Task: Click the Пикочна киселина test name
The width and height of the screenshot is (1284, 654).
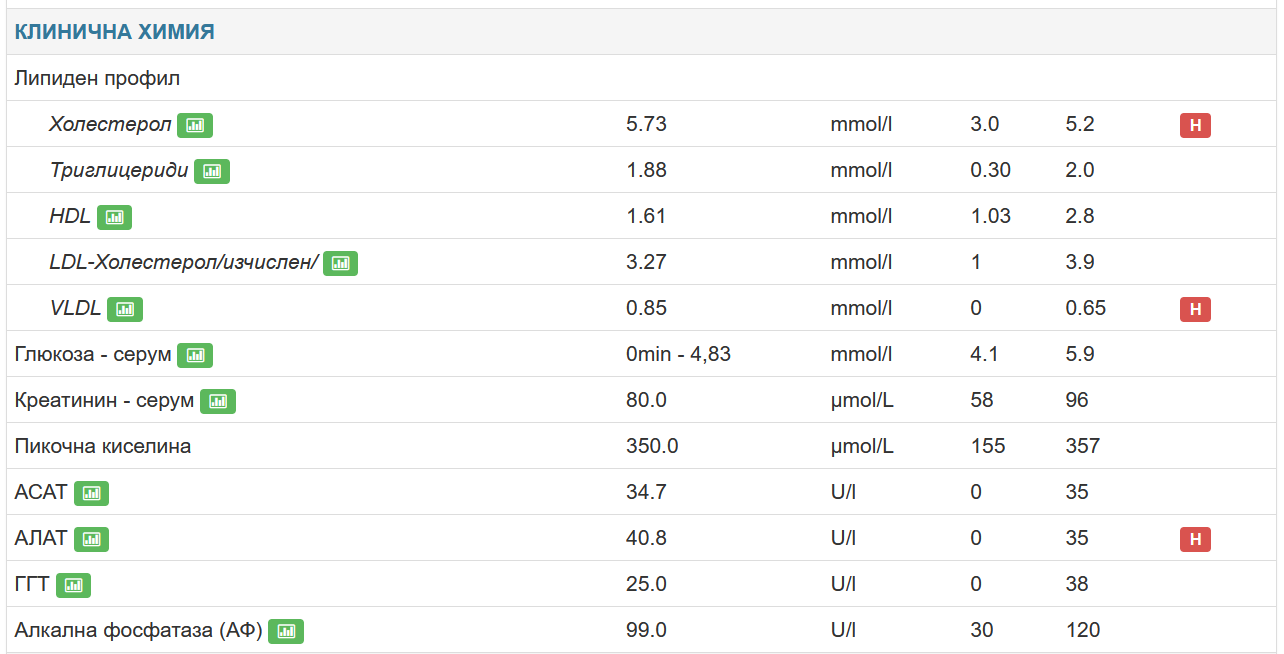Action: [x=103, y=446]
